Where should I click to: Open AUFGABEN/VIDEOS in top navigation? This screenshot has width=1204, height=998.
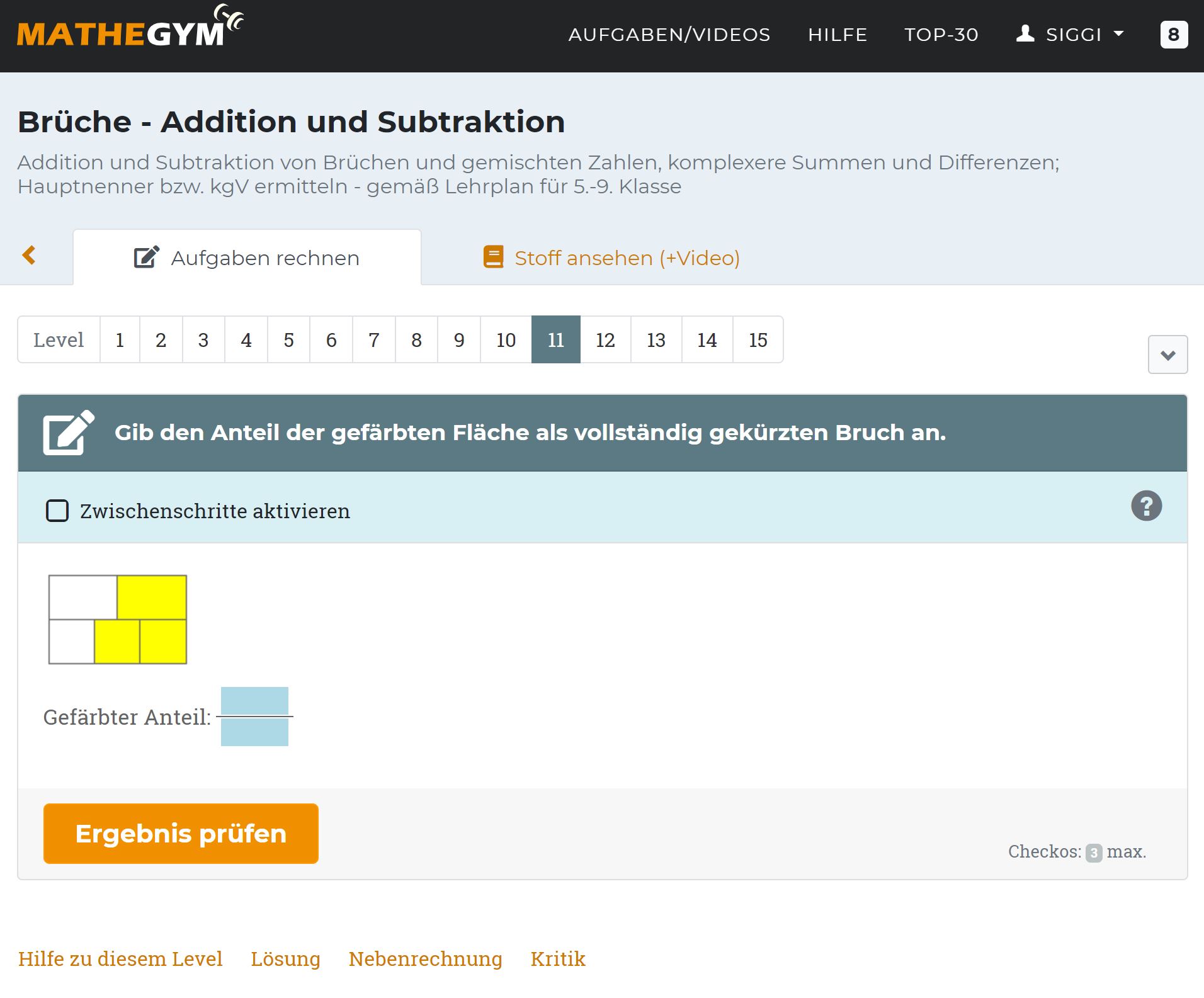click(x=669, y=35)
